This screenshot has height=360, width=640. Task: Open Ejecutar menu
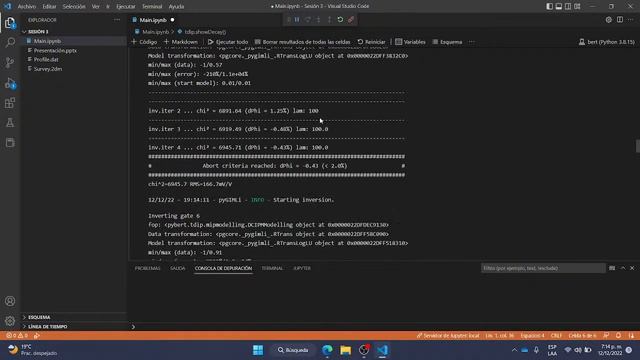[126, 7]
